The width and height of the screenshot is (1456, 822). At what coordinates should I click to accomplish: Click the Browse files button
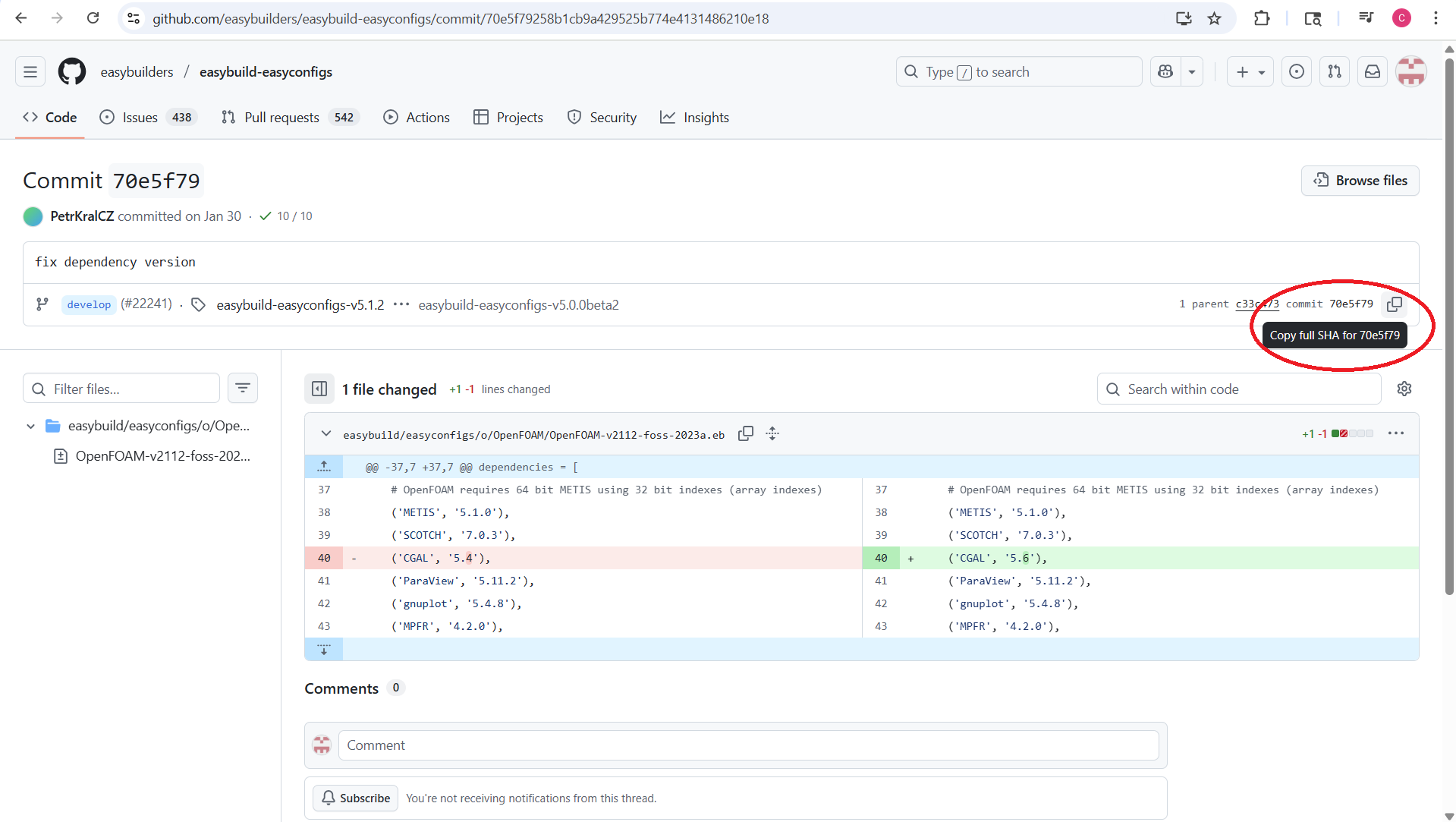click(x=1360, y=181)
